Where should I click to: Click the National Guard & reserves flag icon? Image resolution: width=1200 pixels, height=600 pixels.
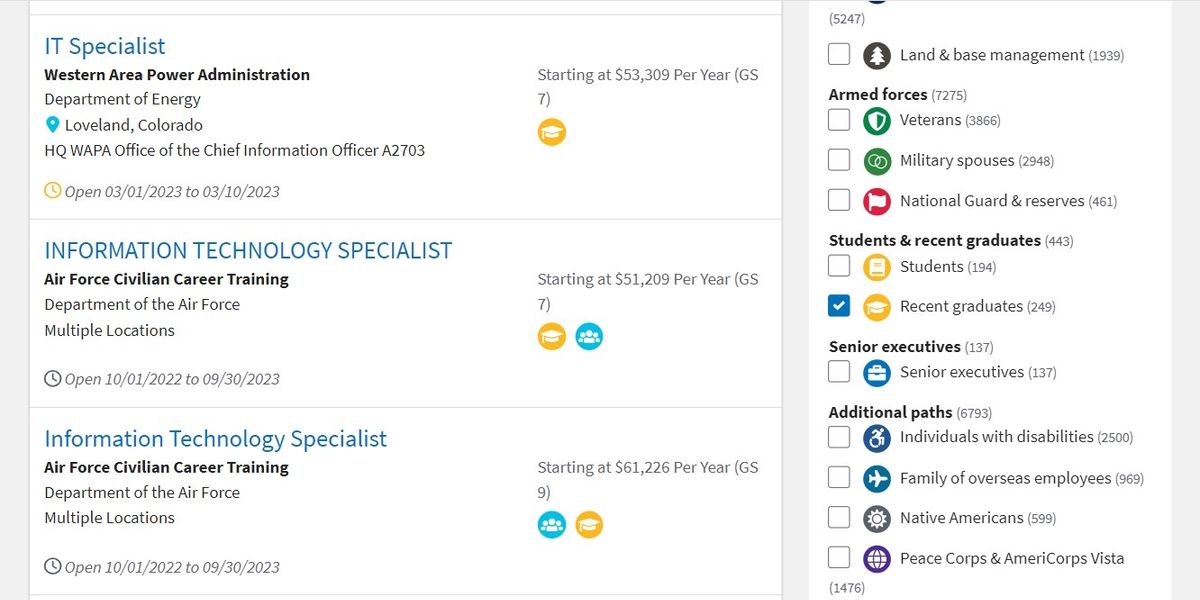point(876,200)
